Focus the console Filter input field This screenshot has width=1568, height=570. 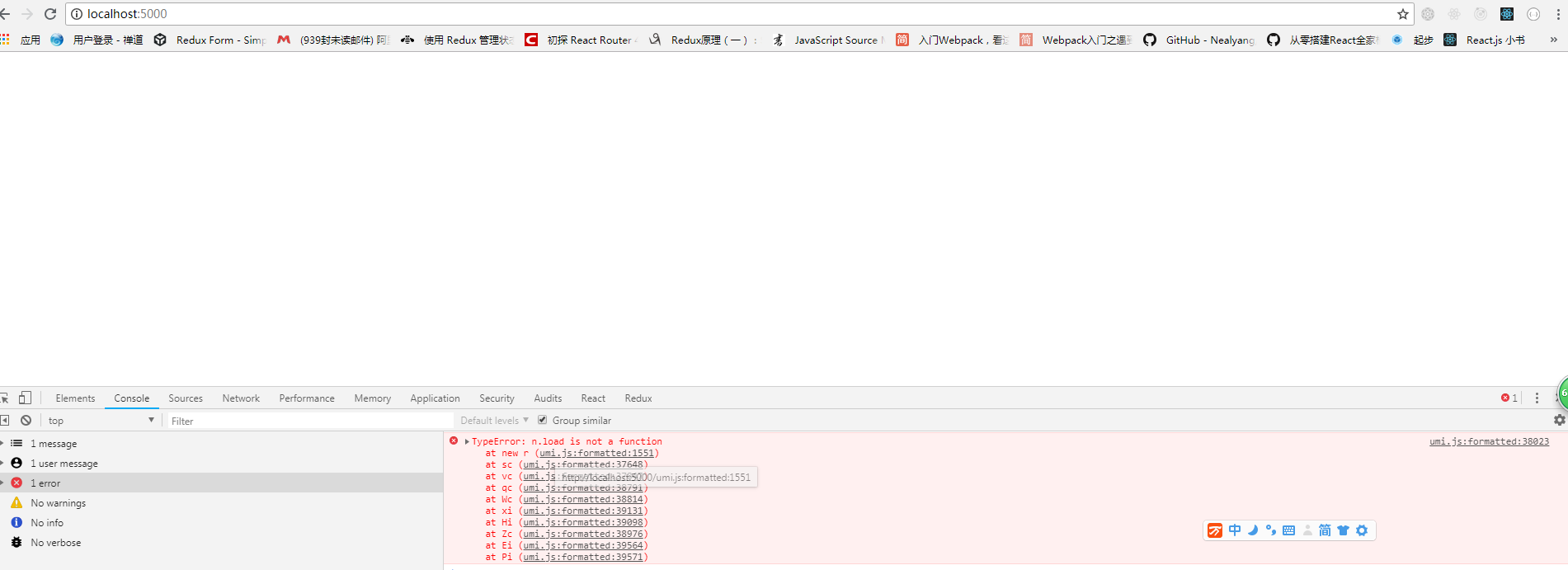(310, 421)
